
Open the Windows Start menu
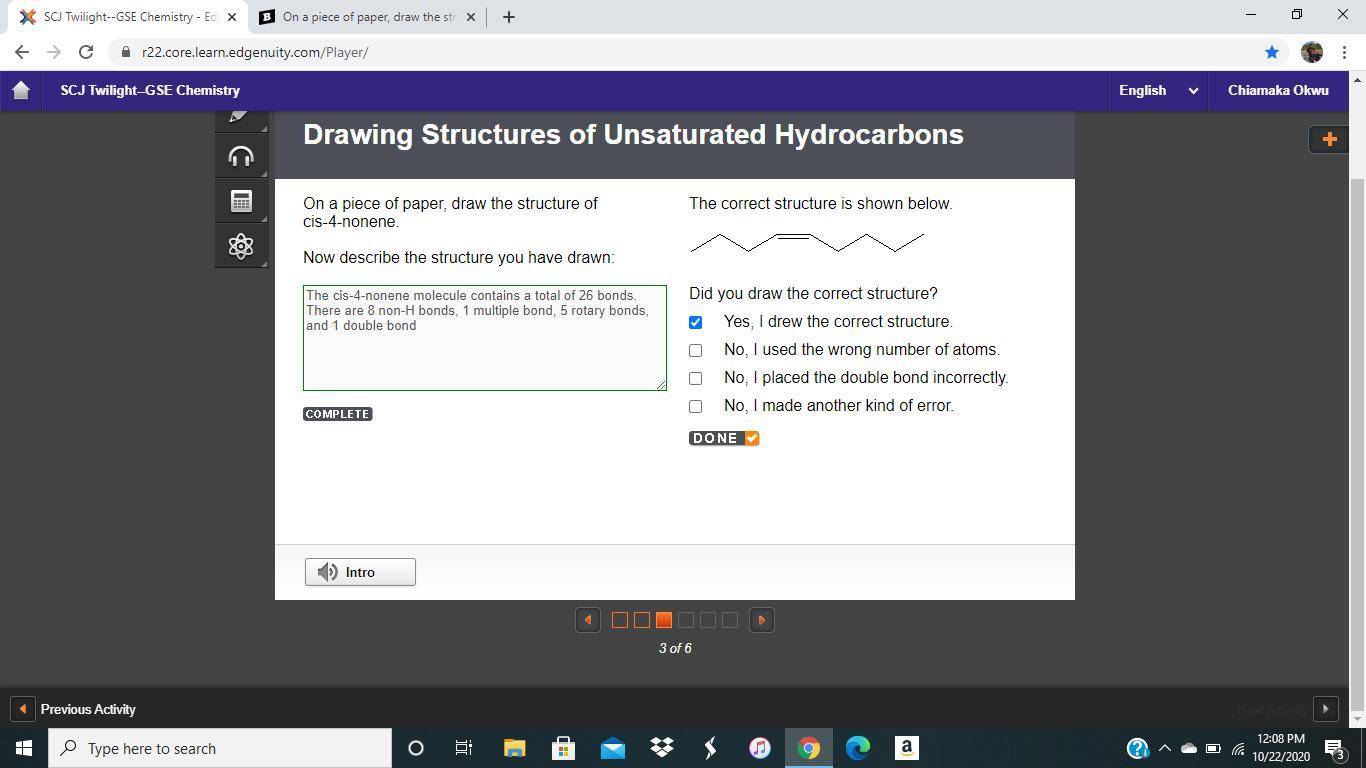[x=23, y=748]
